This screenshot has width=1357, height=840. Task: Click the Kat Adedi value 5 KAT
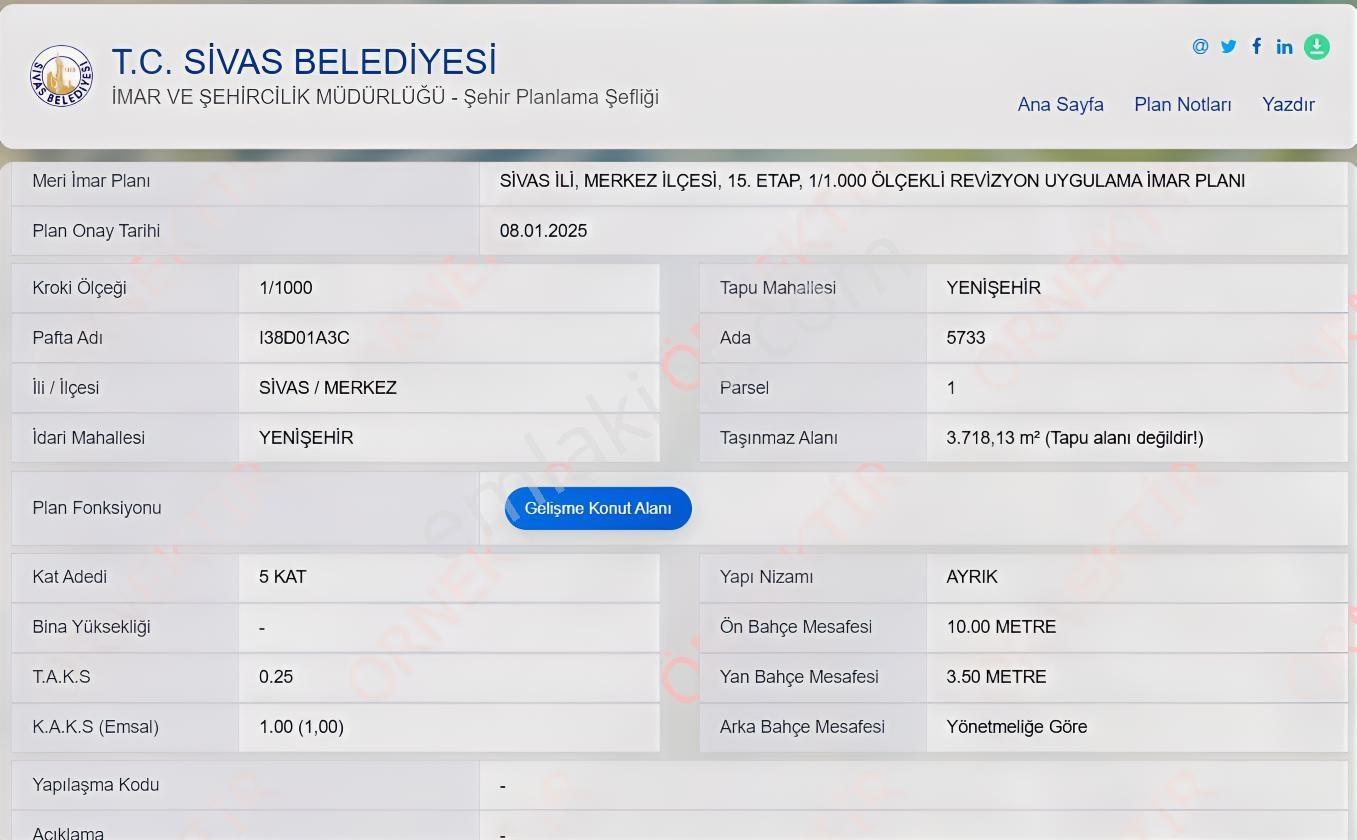coord(282,577)
